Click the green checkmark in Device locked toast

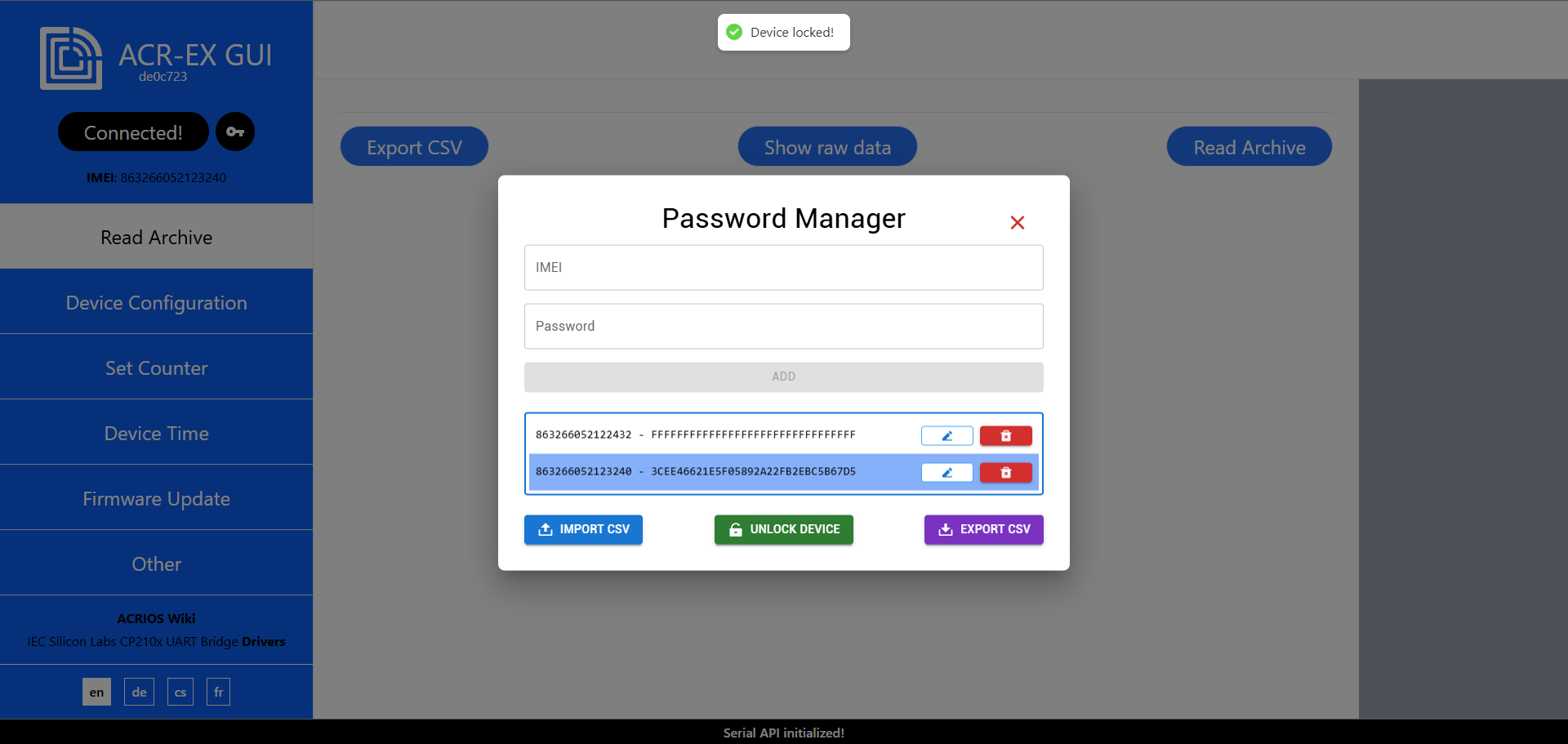734,32
